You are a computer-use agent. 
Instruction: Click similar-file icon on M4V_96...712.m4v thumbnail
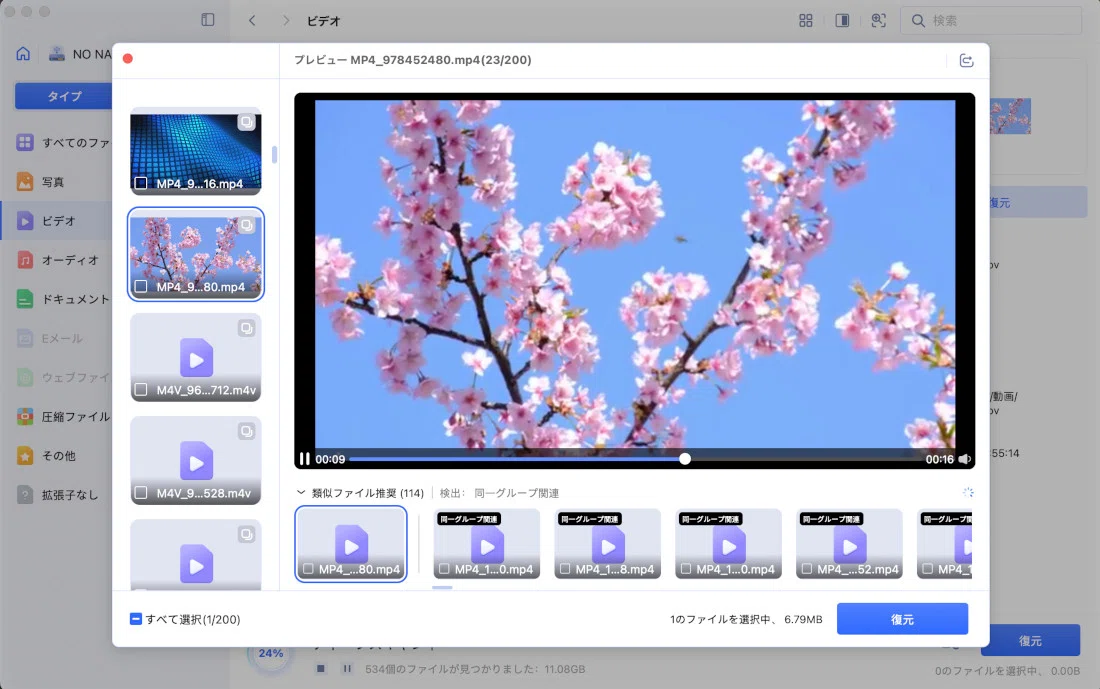click(246, 328)
